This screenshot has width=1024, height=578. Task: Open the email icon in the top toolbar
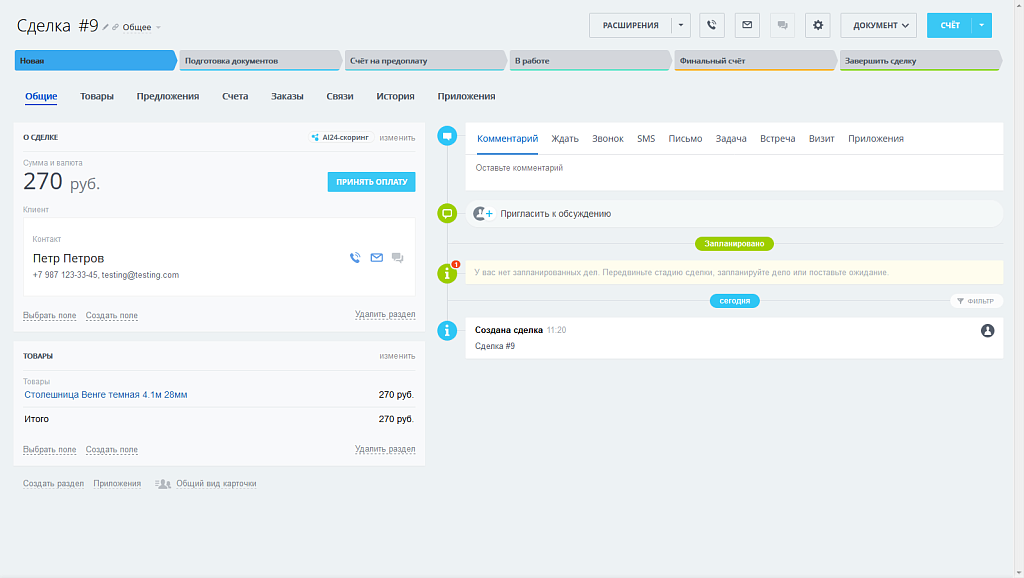pyautogui.click(x=747, y=24)
